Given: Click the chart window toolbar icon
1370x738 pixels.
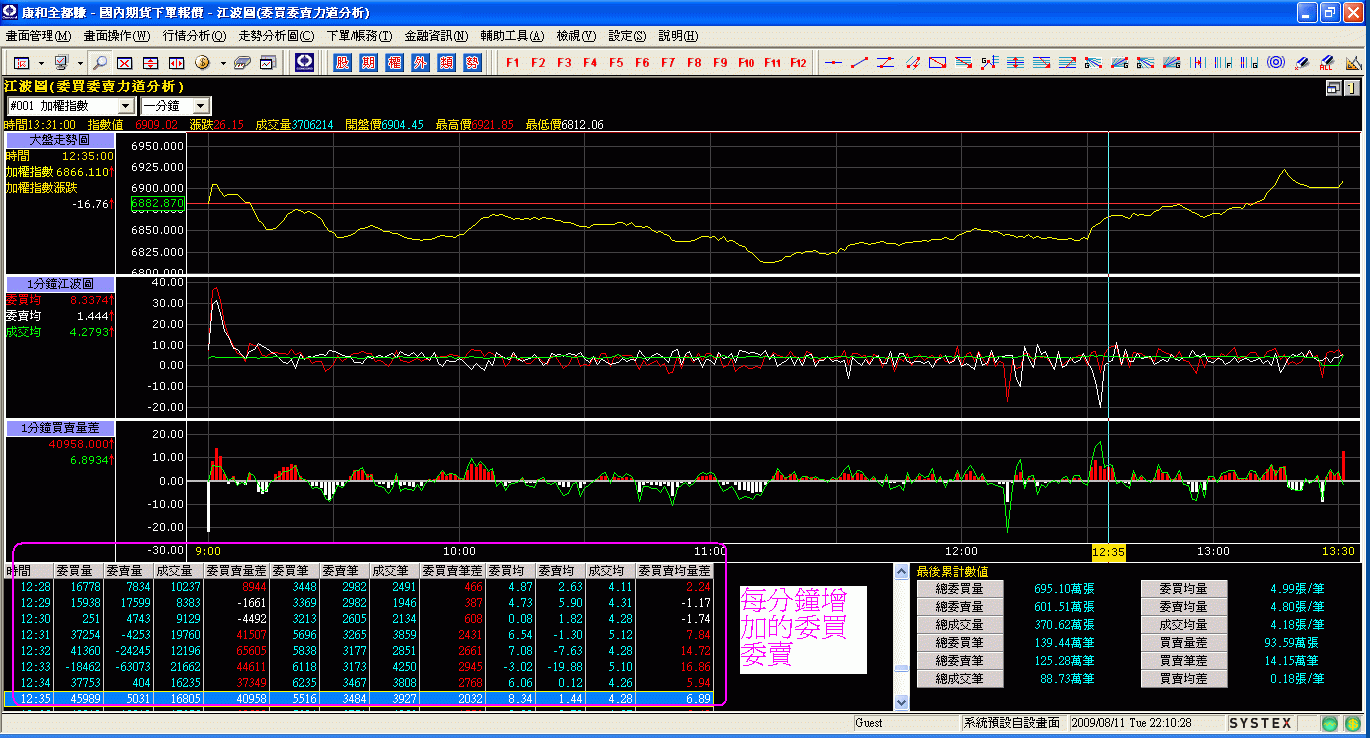Looking at the screenshot, I should 267,63.
